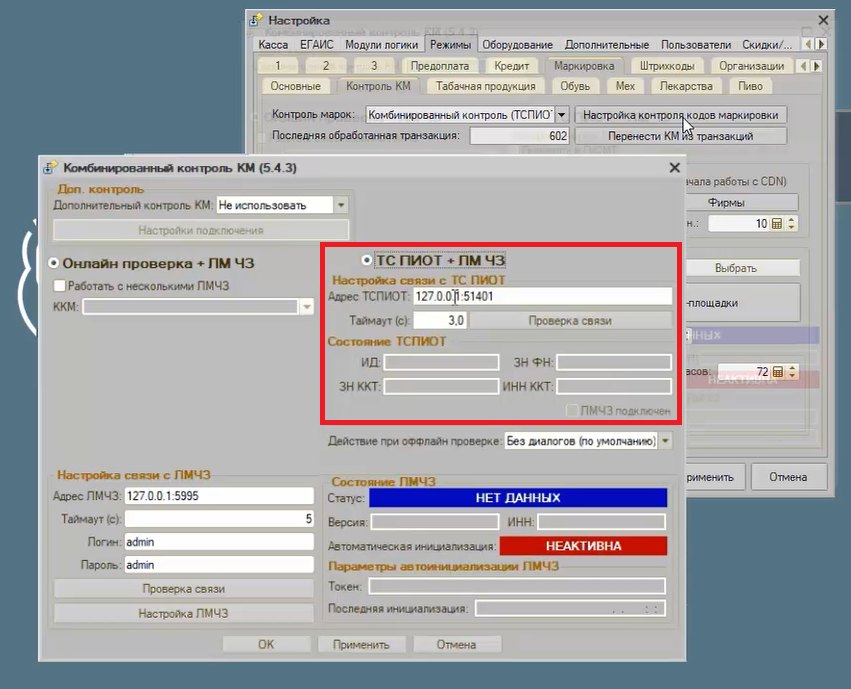Open calculator icon beside the value 10

tap(777, 224)
